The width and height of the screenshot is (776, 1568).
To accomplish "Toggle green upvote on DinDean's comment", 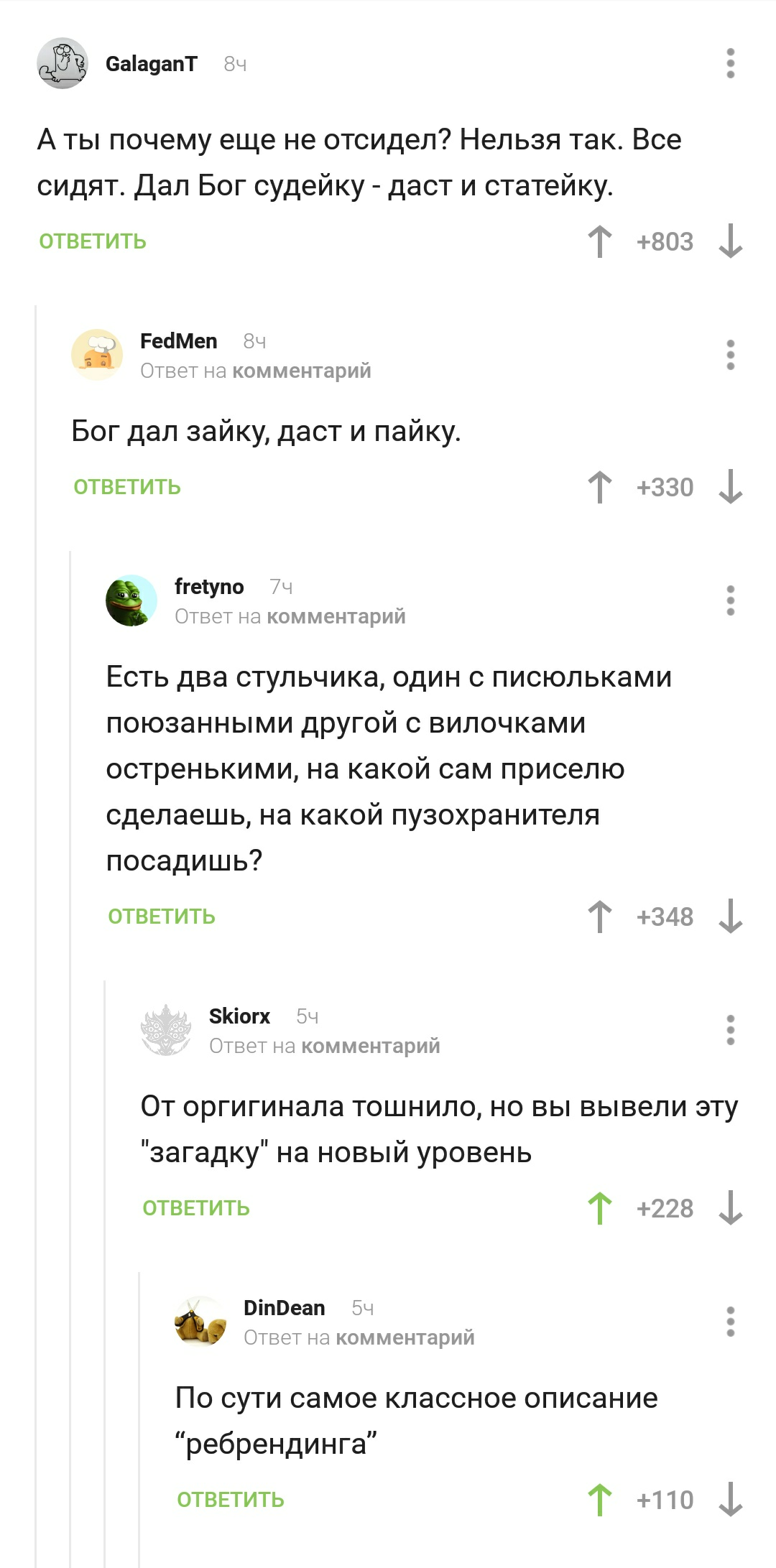I will 599,1500.
